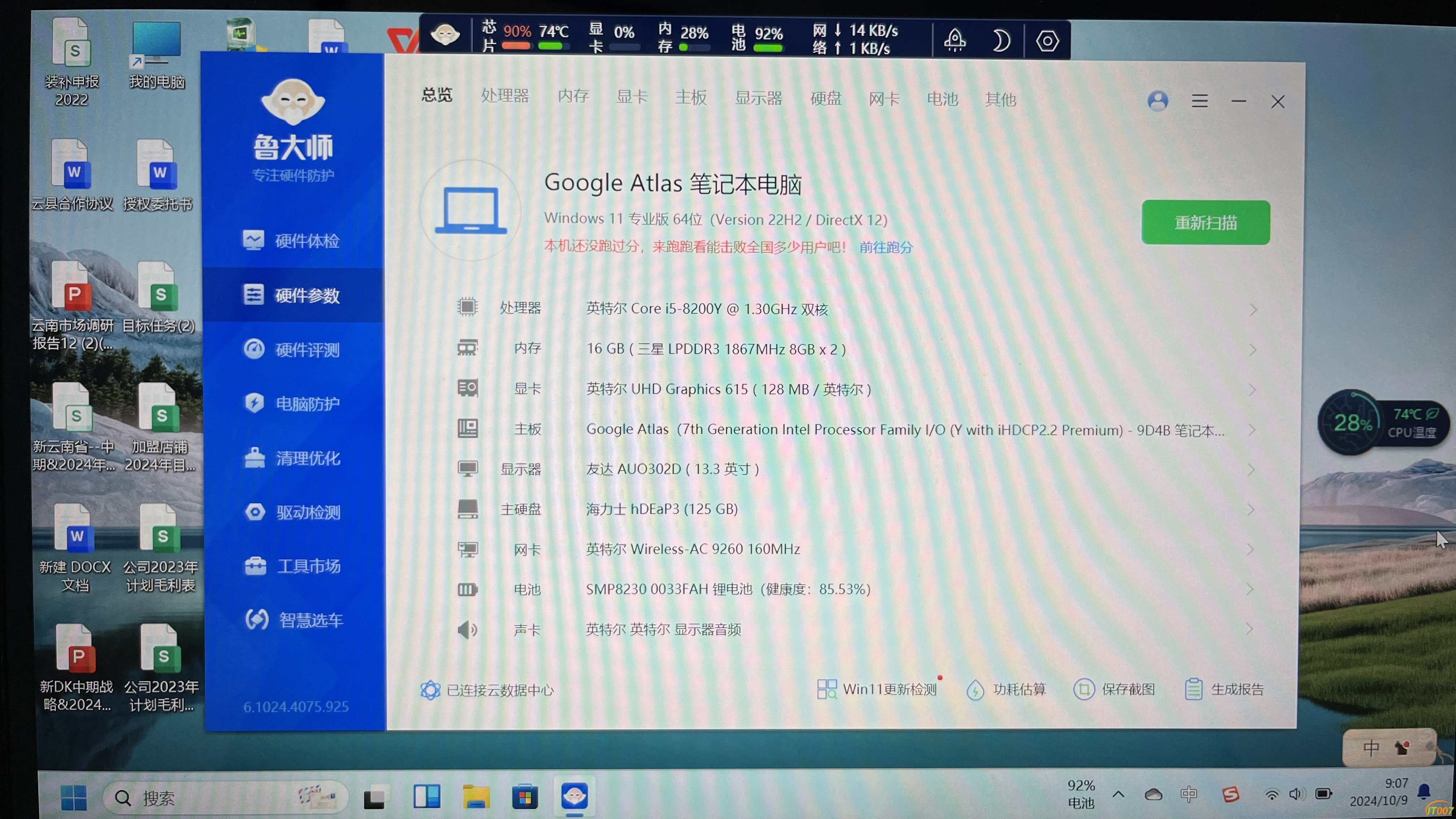Open the 我的电脑 desktop shortcut

point(157,55)
